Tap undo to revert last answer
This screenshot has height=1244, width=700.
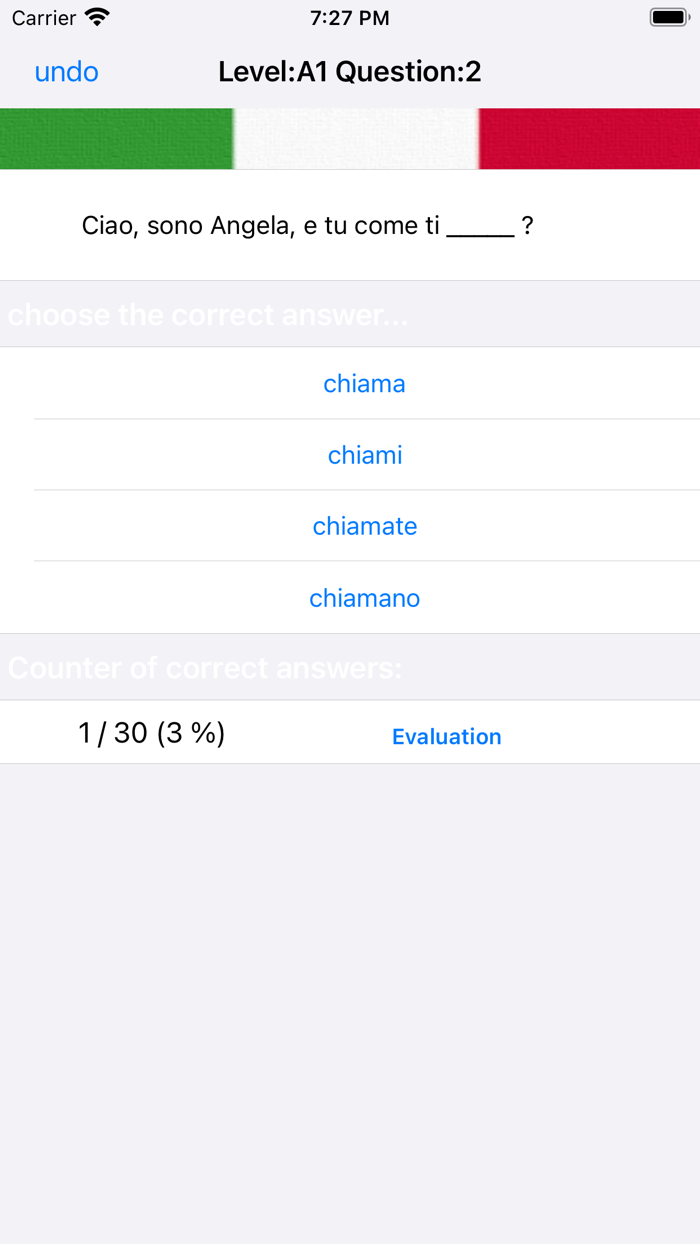[x=65, y=71]
